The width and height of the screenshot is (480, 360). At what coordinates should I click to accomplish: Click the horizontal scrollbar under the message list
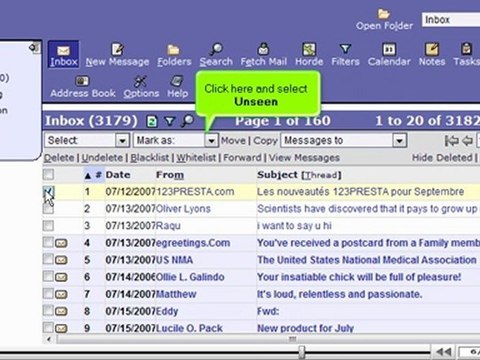click(x=267, y=339)
